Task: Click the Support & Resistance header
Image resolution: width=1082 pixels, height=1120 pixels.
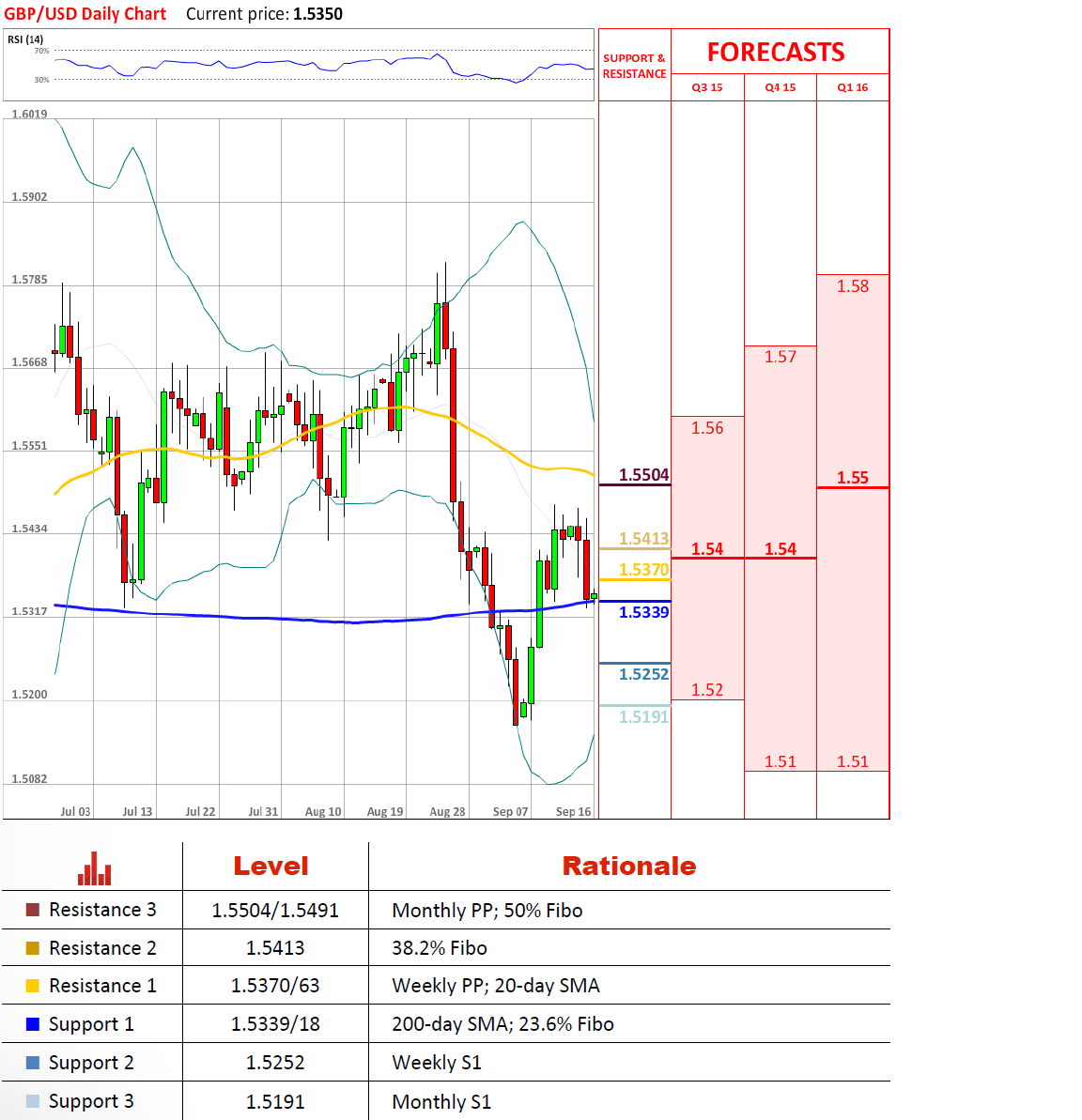Action: pyautogui.click(x=634, y=66)
